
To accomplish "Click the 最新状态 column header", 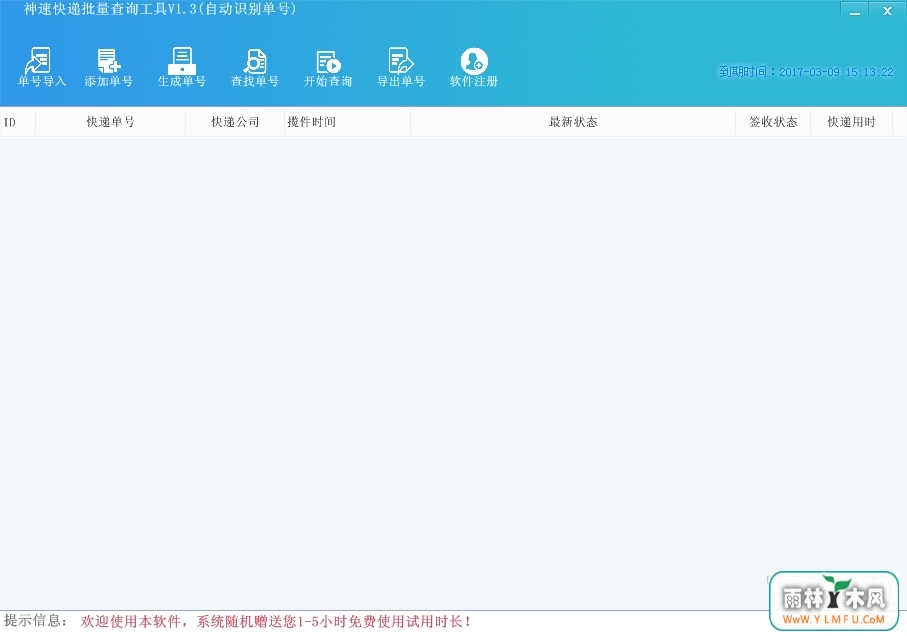I will (573, 122).
